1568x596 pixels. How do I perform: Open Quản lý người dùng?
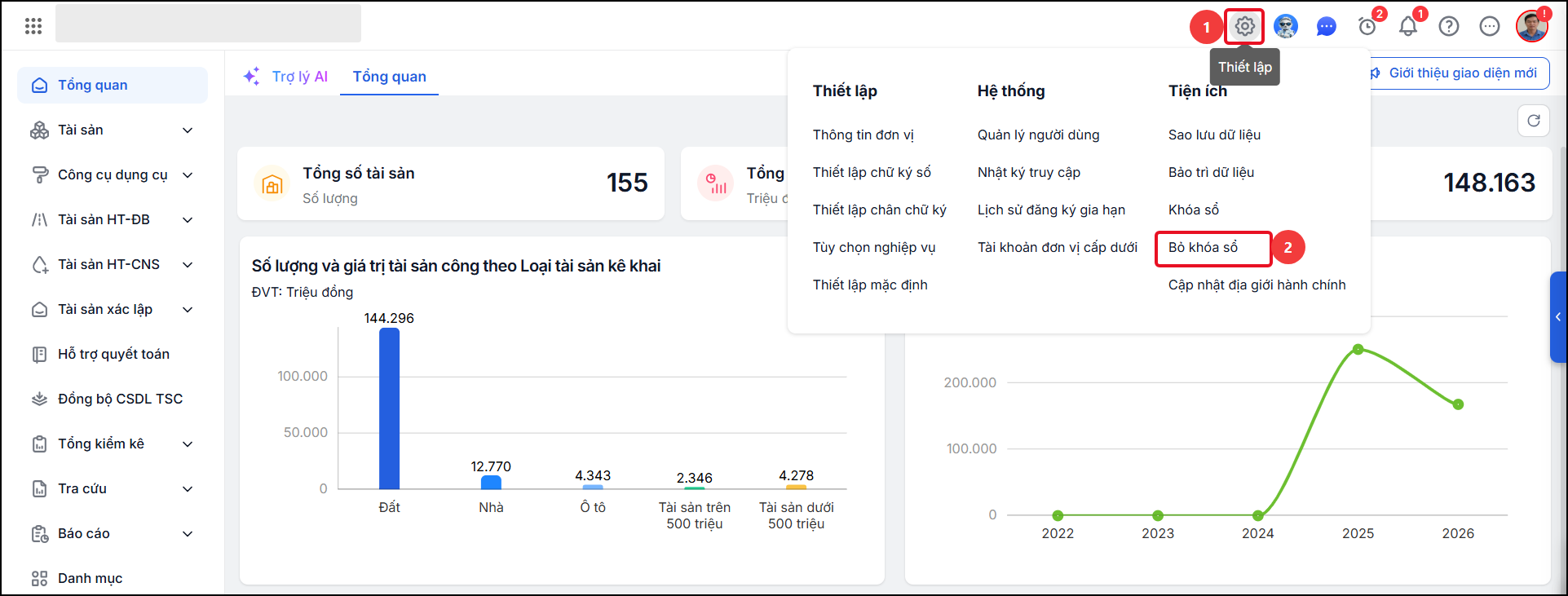(x=1038, y=135)
